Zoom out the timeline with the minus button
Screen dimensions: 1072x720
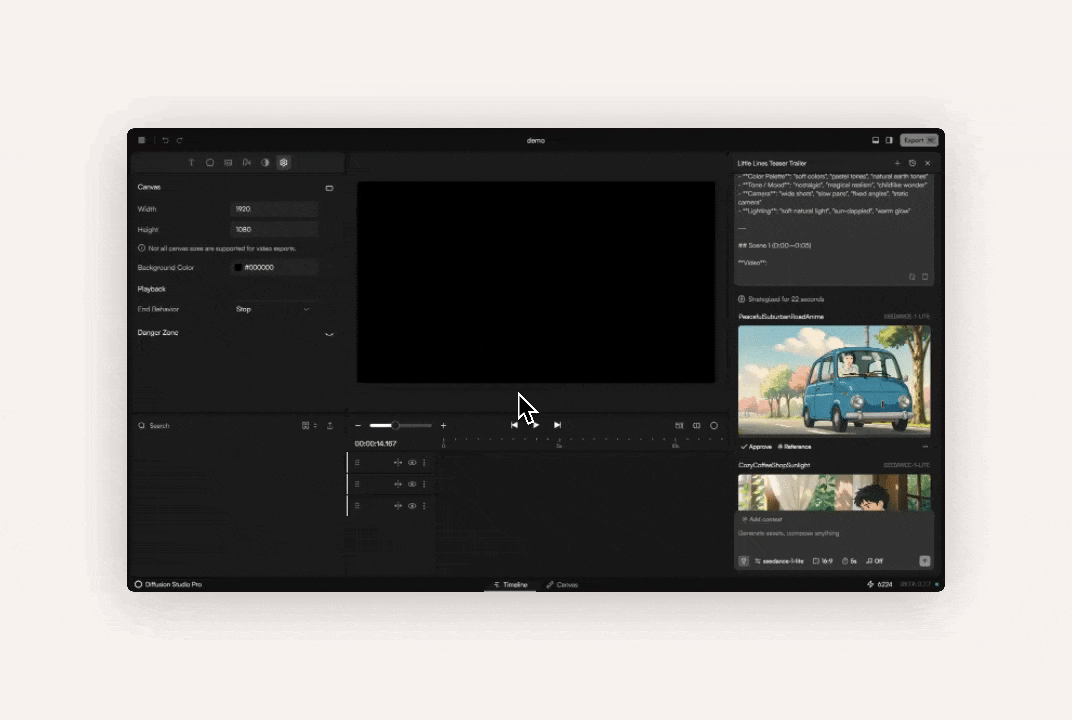click(358, 425)
